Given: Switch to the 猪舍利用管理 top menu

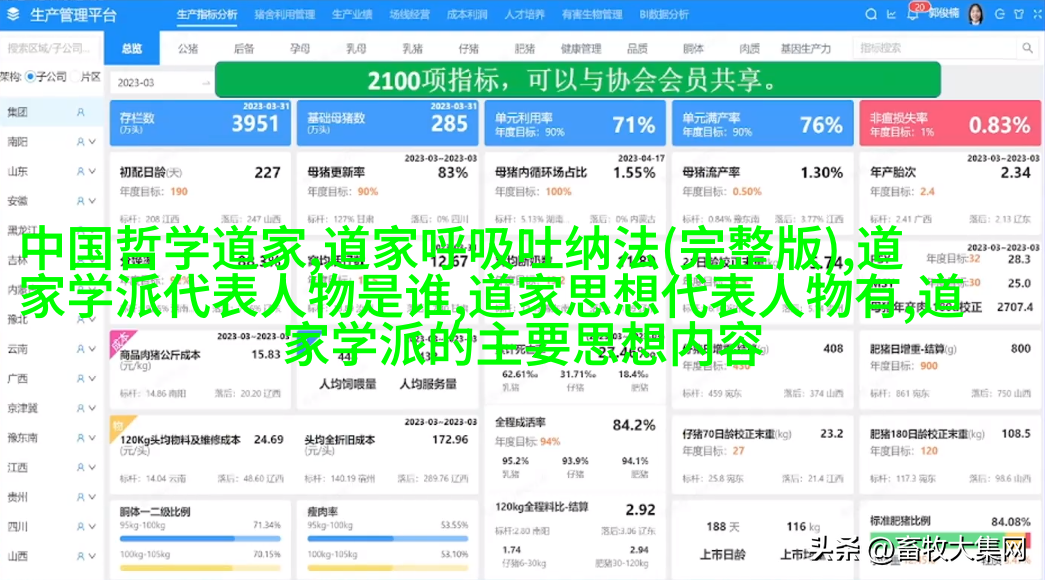Looking at the screenshot, I should [284, 15].
